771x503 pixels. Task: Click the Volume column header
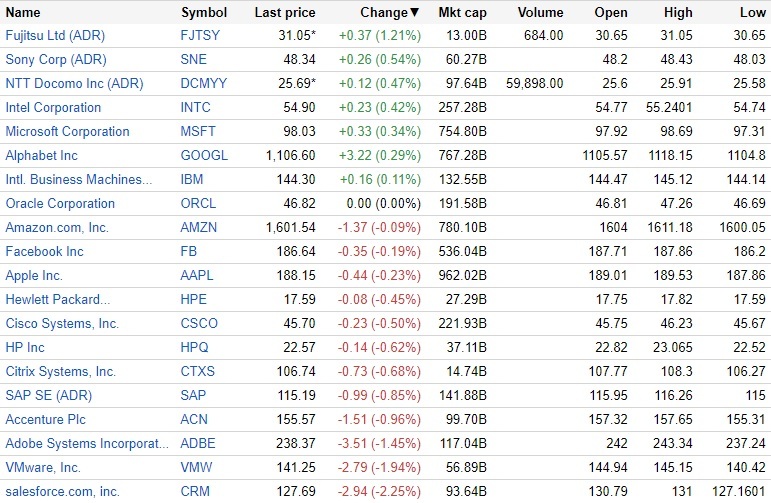click(540, 13)
